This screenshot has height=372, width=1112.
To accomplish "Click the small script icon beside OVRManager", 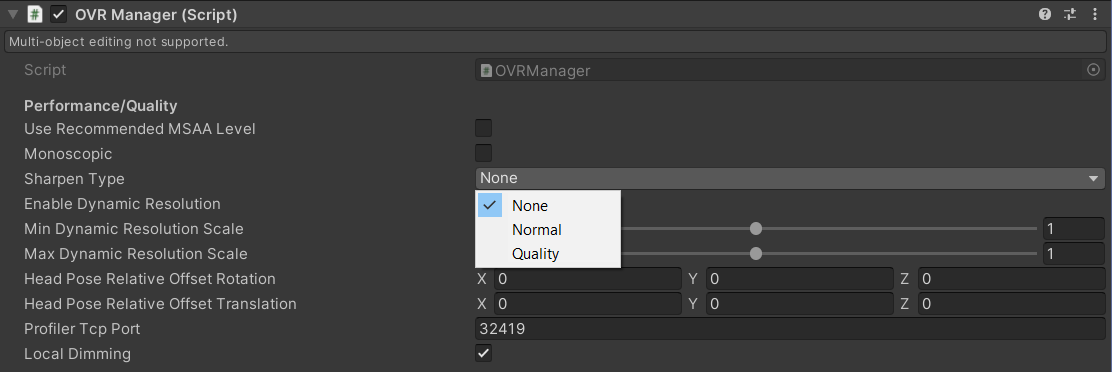I will pos(486,70).
